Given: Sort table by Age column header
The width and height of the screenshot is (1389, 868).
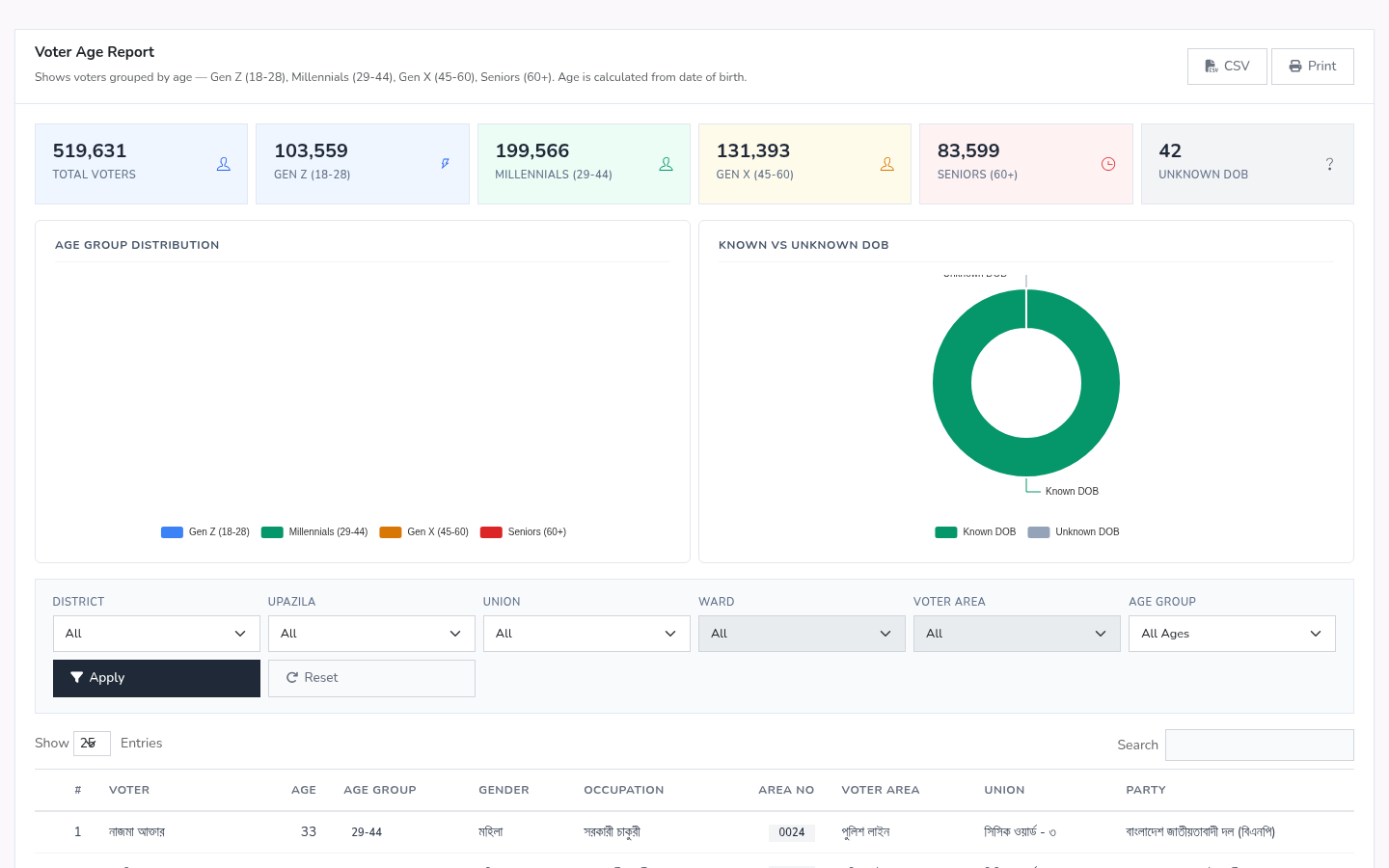Looking at the screenshot, I should click(x=304, y=790).
